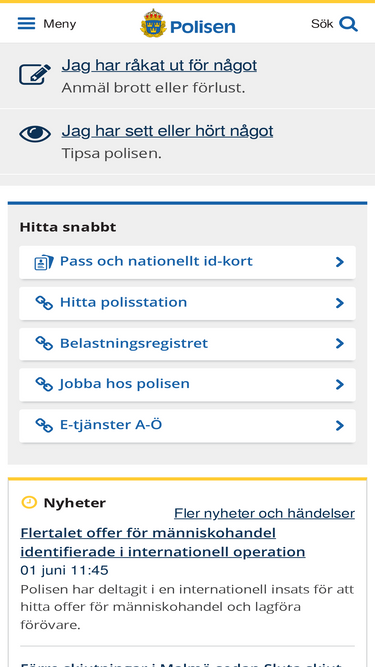The width and height of the screenshot is (375, 667).
Task: Click chain-link icon beside E-tjänster A-Ö
Action: tap(44, 425)
